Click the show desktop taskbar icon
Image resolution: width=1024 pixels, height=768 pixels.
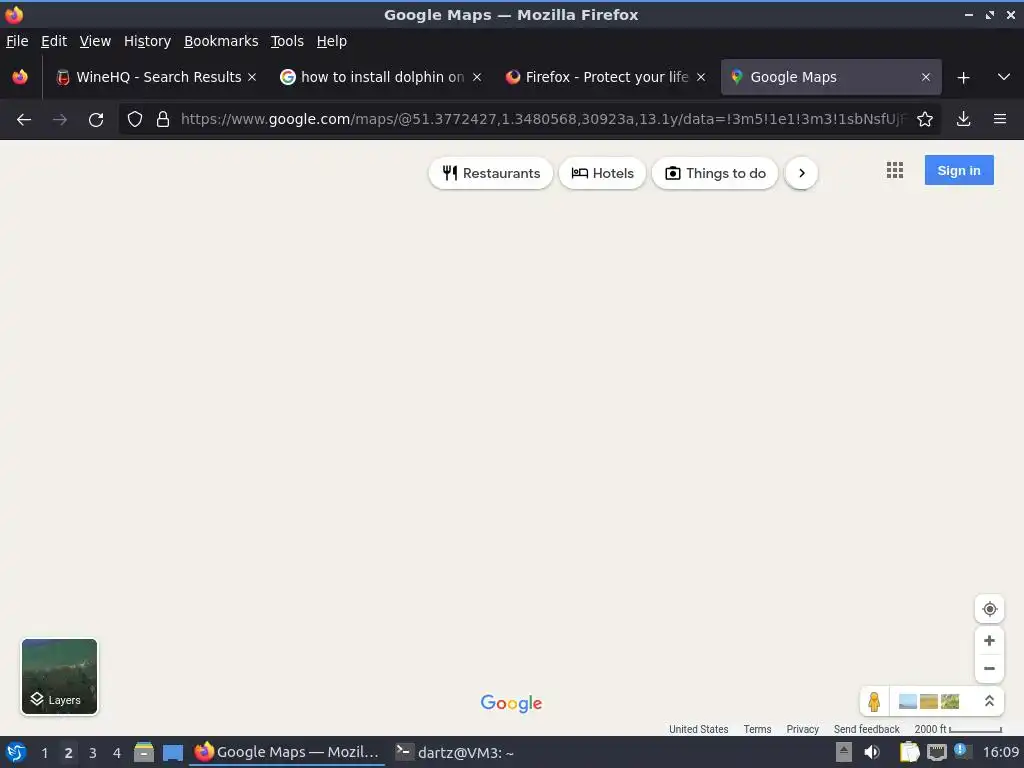[172, 752]
